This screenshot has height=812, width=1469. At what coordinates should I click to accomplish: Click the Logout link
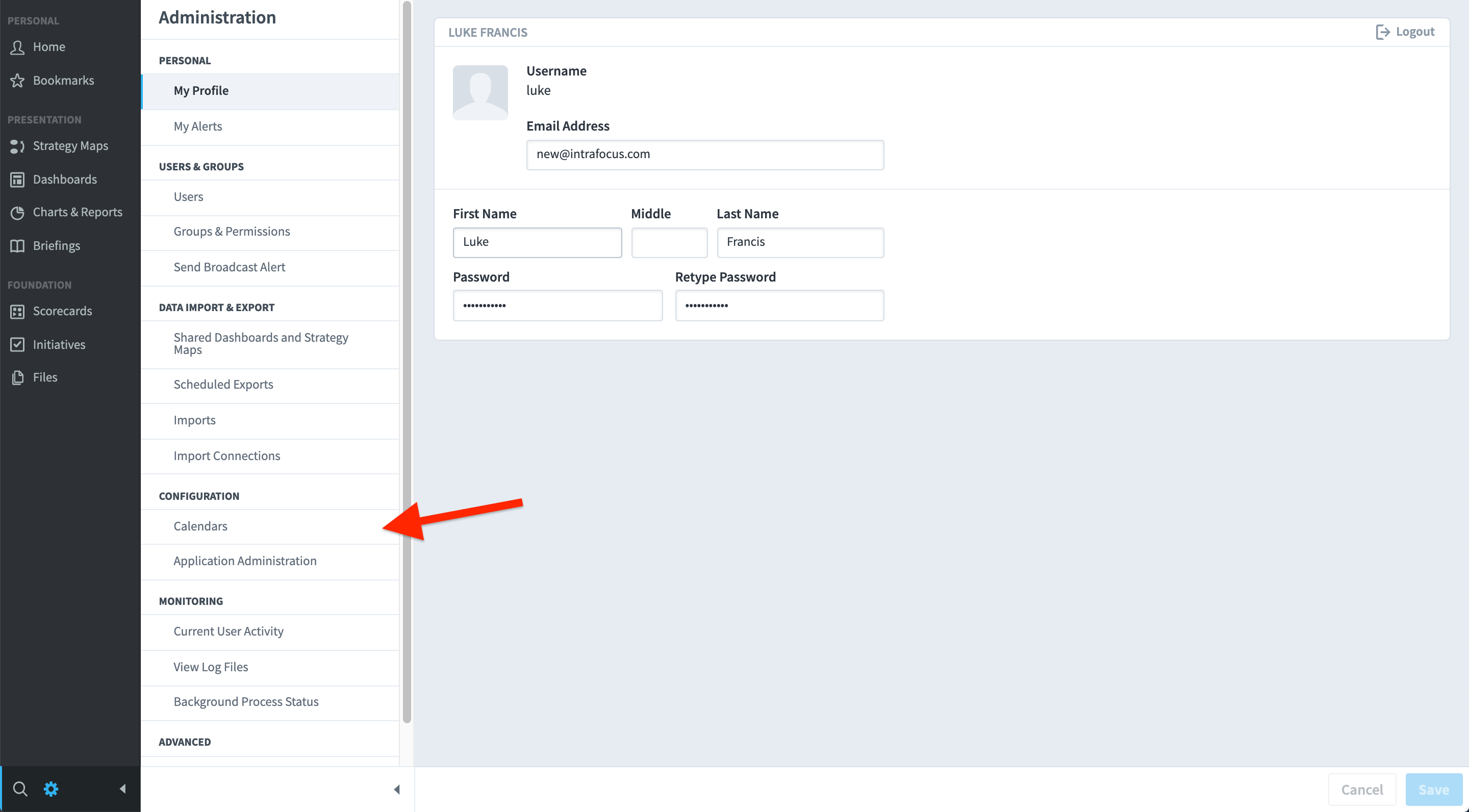(1405, 32)
